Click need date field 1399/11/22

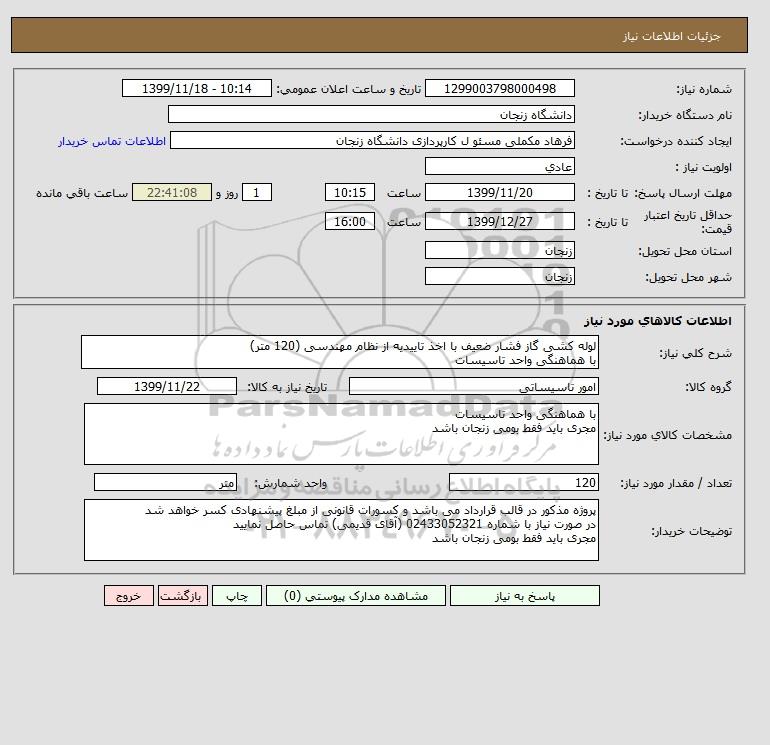point(167,386)
